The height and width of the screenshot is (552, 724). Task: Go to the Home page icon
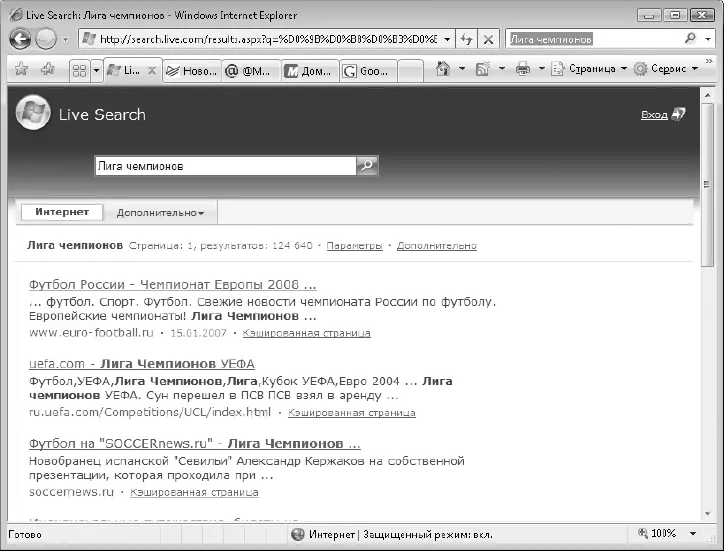point(443,69)
